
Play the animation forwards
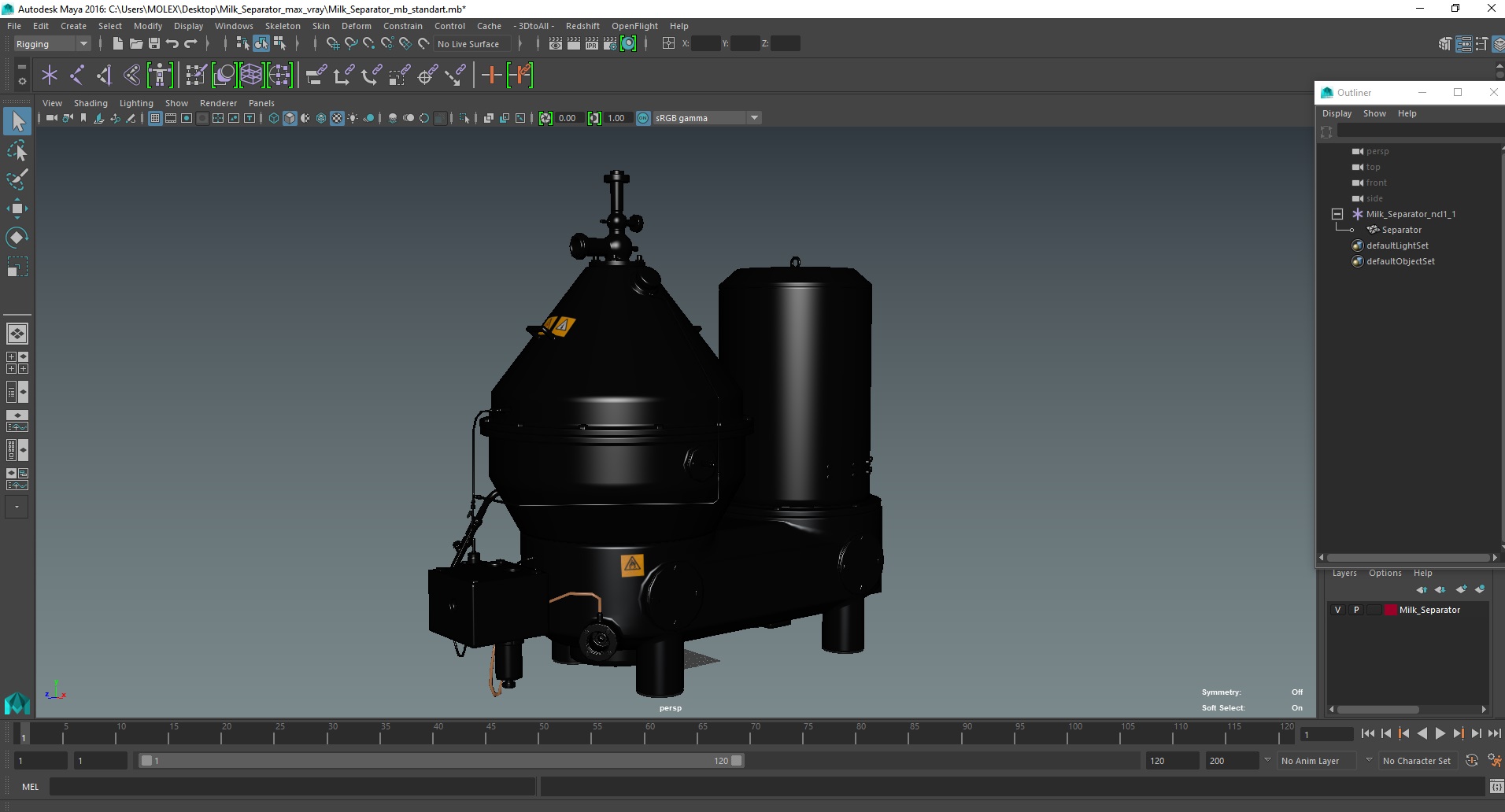(1440, 733)
